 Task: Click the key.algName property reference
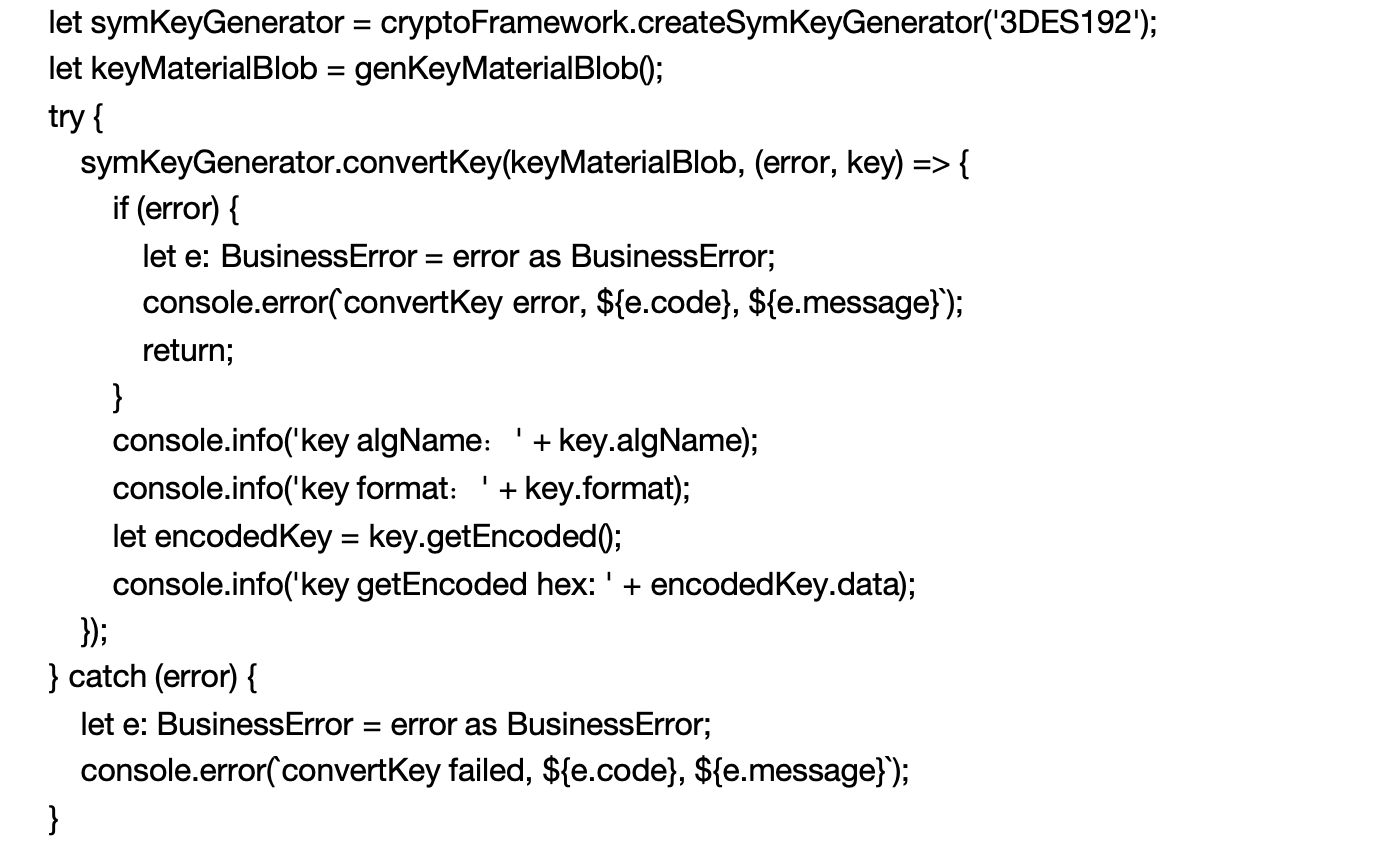point(652,441)
